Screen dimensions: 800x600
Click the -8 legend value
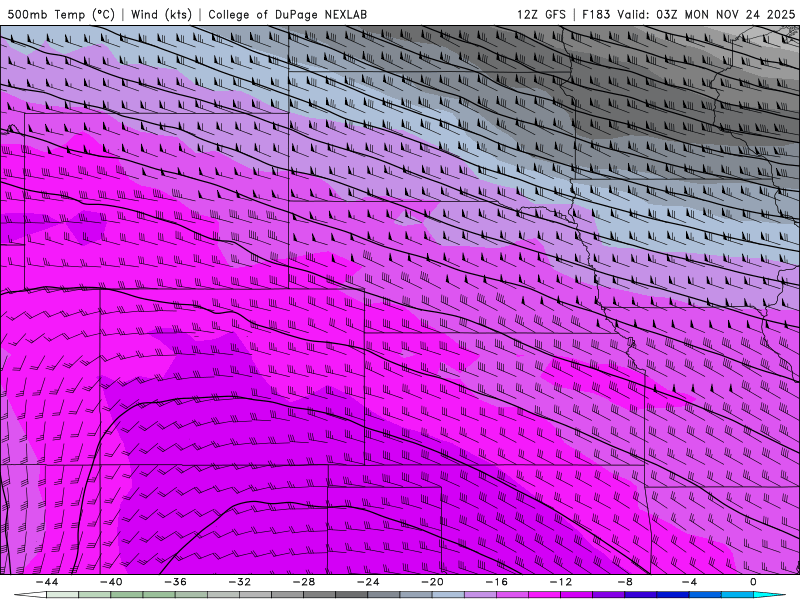626,582
